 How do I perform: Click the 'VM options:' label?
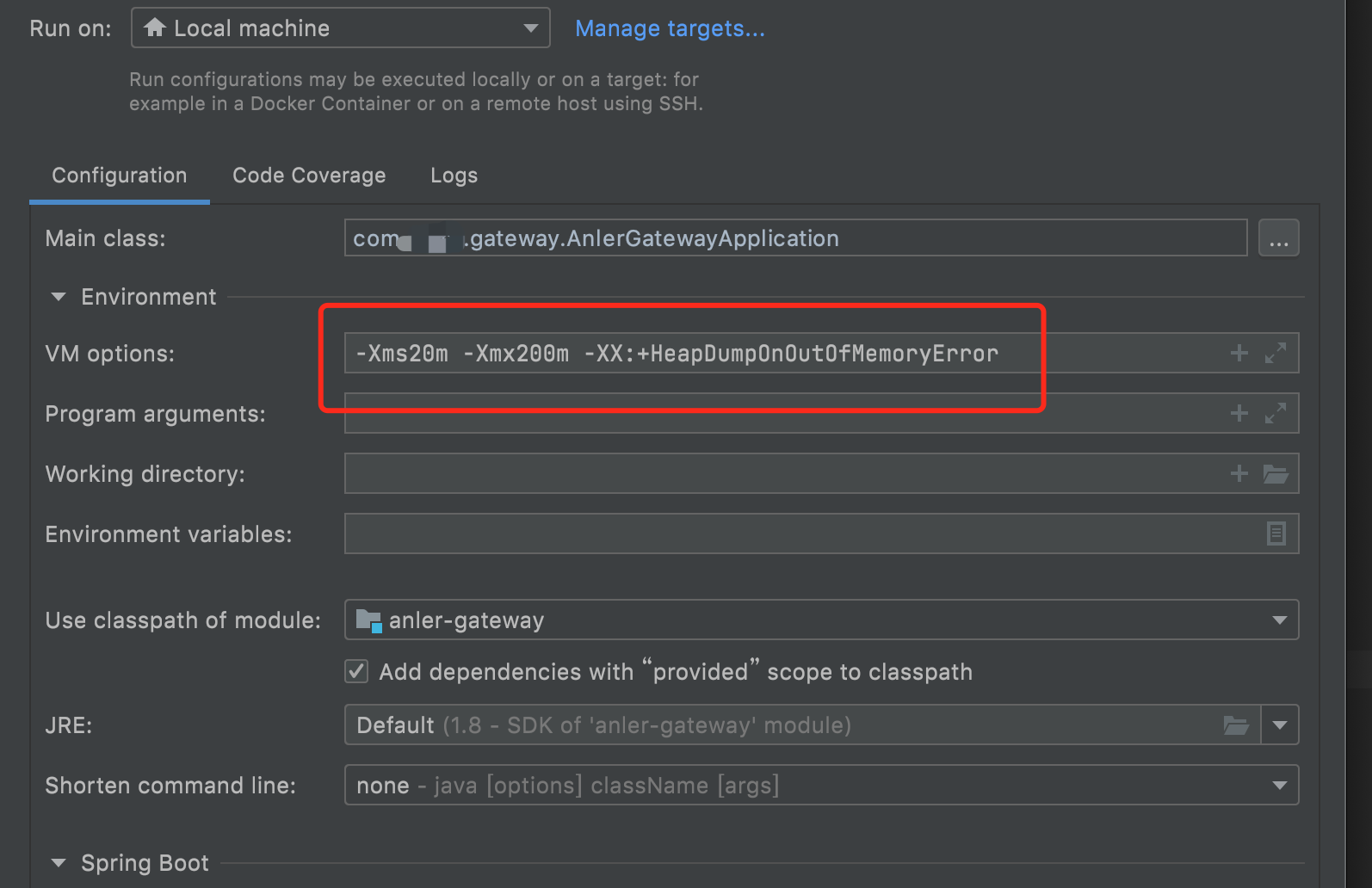pyautogui.click(x=110, y=354)
